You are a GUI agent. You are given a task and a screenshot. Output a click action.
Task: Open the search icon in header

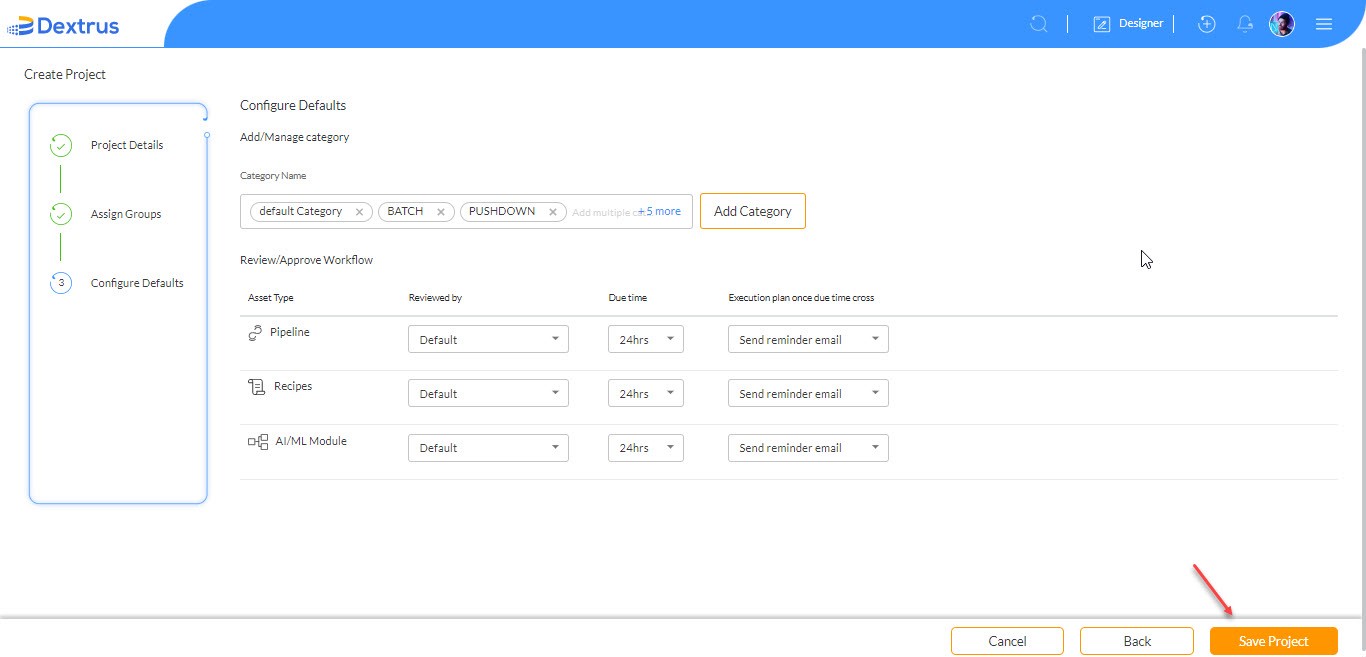(x=1039, y=24)
